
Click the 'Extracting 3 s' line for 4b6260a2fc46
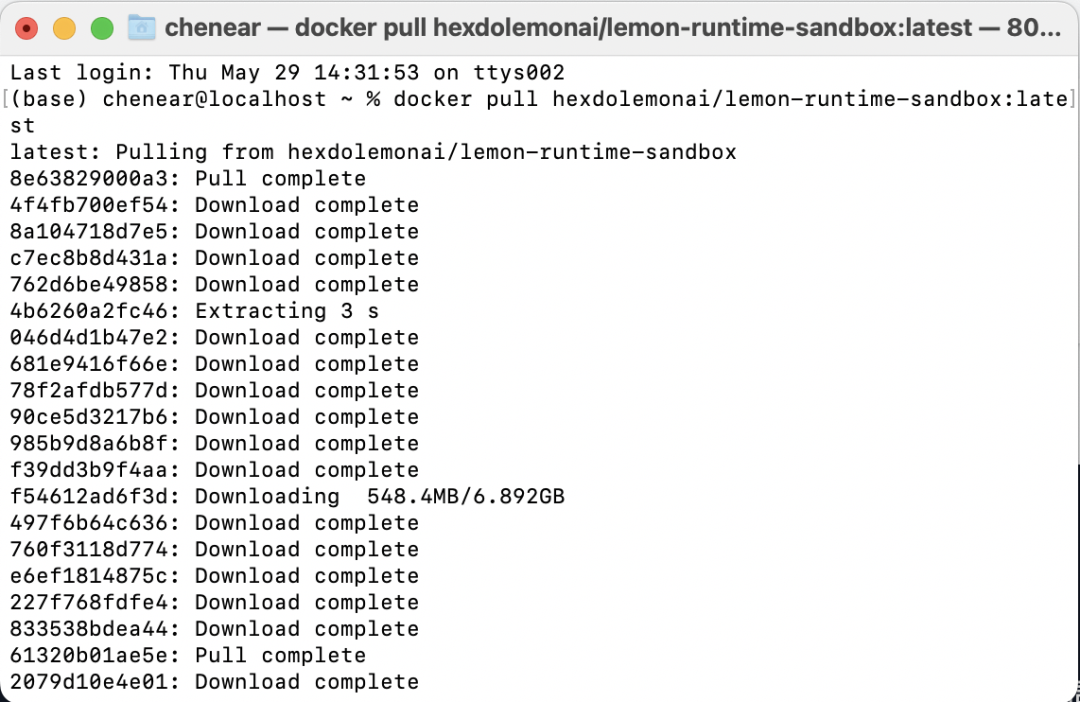194,311
